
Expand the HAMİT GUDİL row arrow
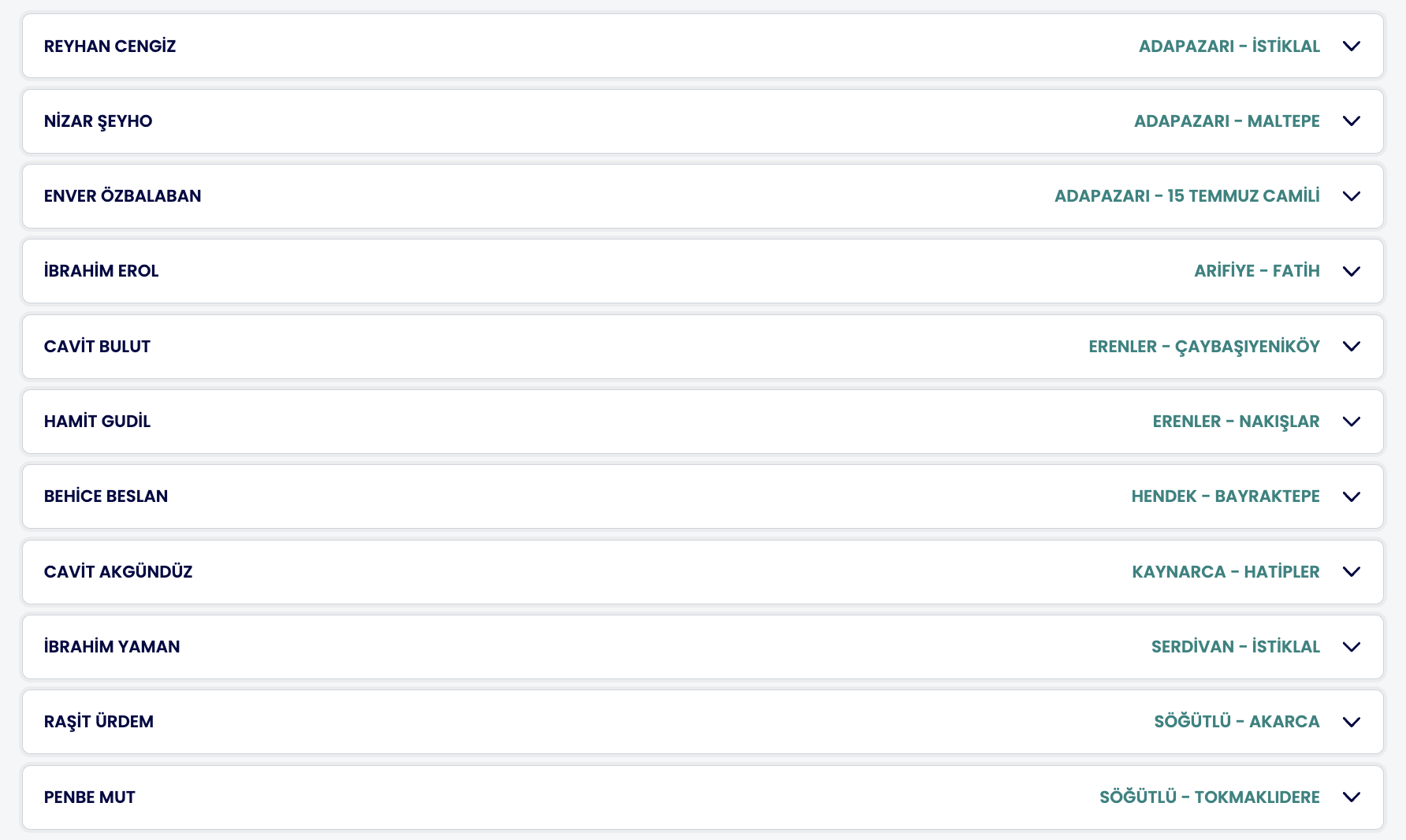1351,422
